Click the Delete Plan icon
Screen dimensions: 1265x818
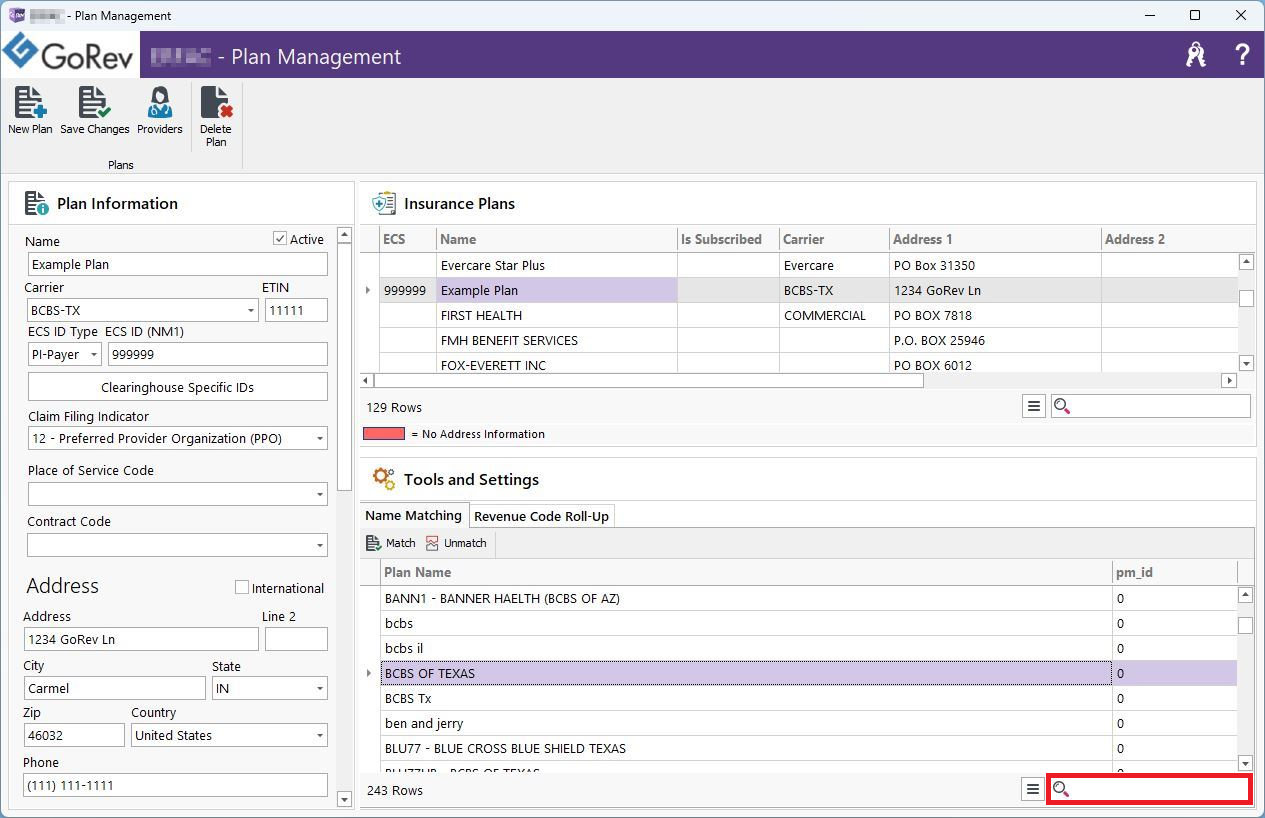point(216,117)
